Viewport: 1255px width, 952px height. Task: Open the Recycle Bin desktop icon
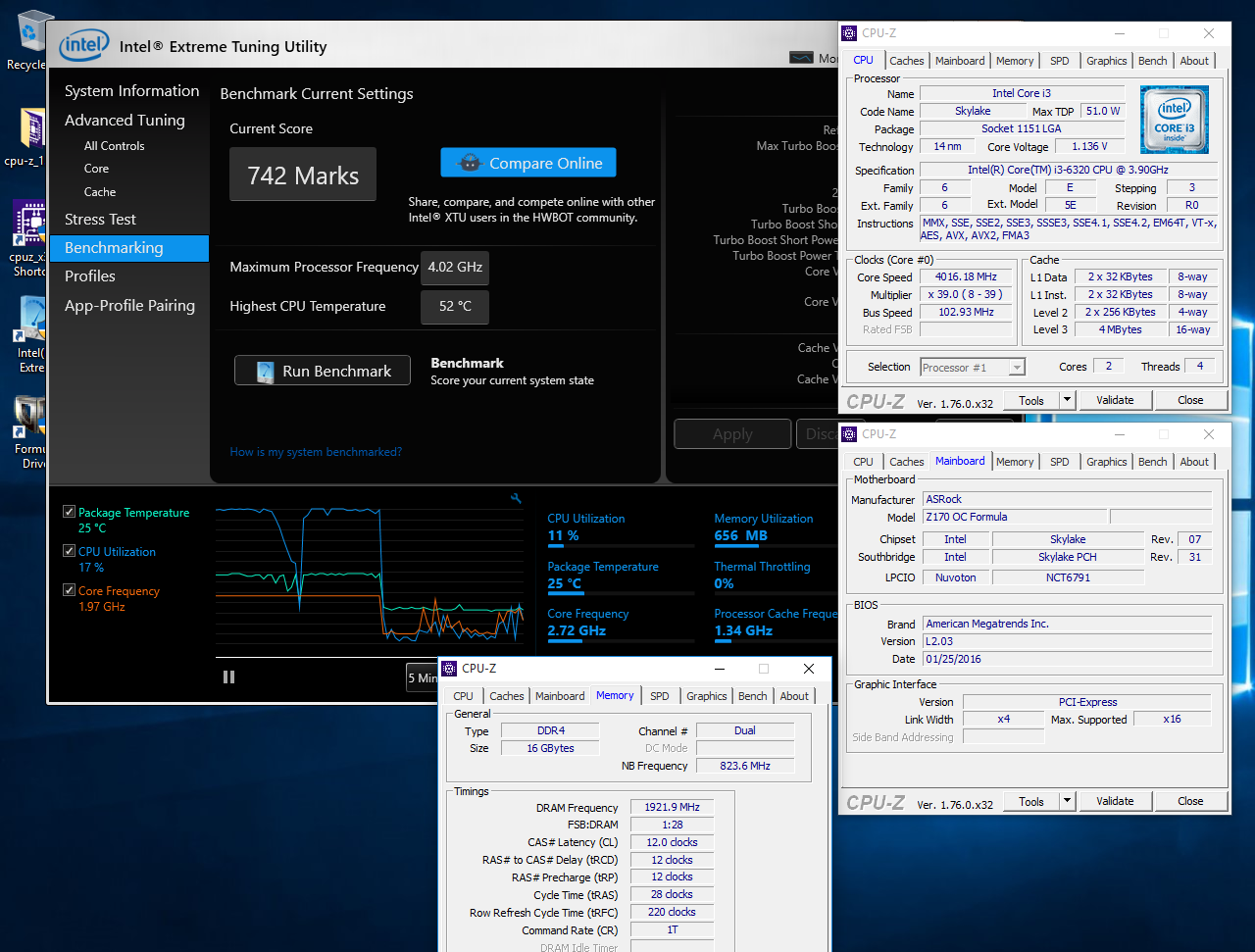pyautogui.click(x=29, y=39)
